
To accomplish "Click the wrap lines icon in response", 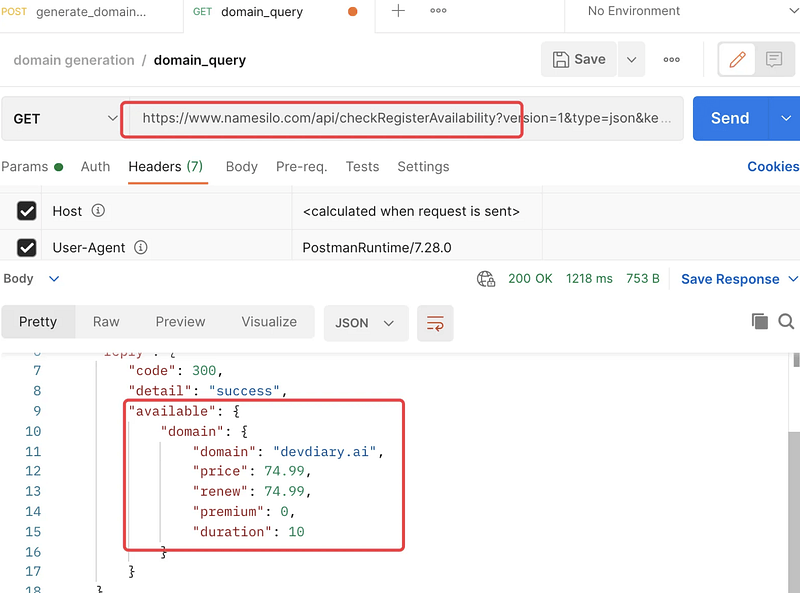I will pyautogui.click(x=435, y=323).
